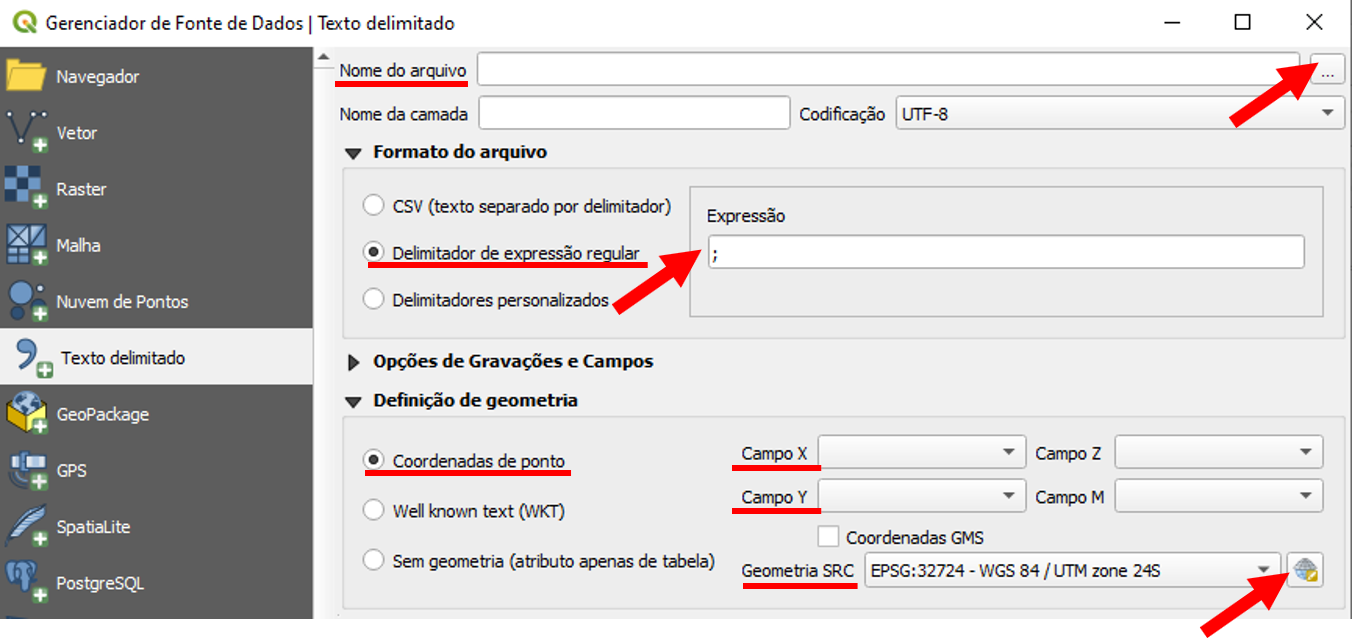The height and width of the screenshot is (639, 1358).
Task: Choose Delimitadores personalizados radio button
Action: pyautogui.click(x=374, y=299)
